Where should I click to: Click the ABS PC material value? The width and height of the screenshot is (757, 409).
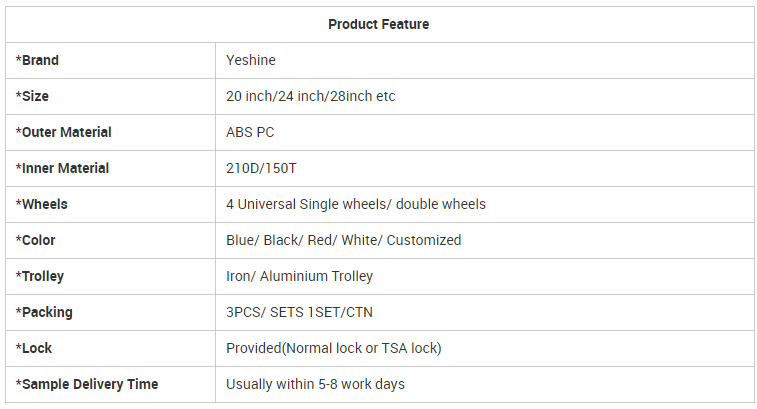250,132
